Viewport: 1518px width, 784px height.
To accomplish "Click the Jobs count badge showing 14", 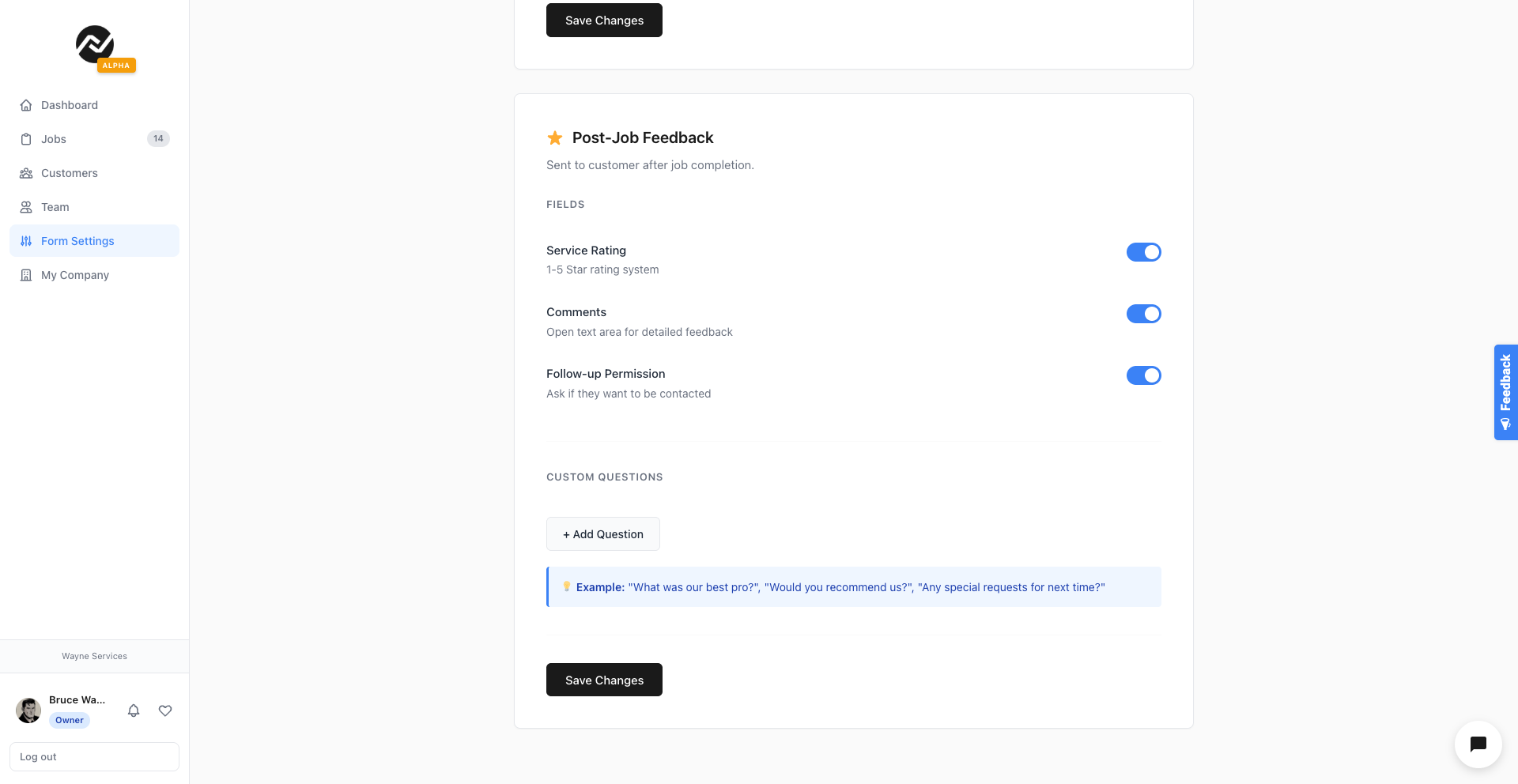I will pos(158,138).
